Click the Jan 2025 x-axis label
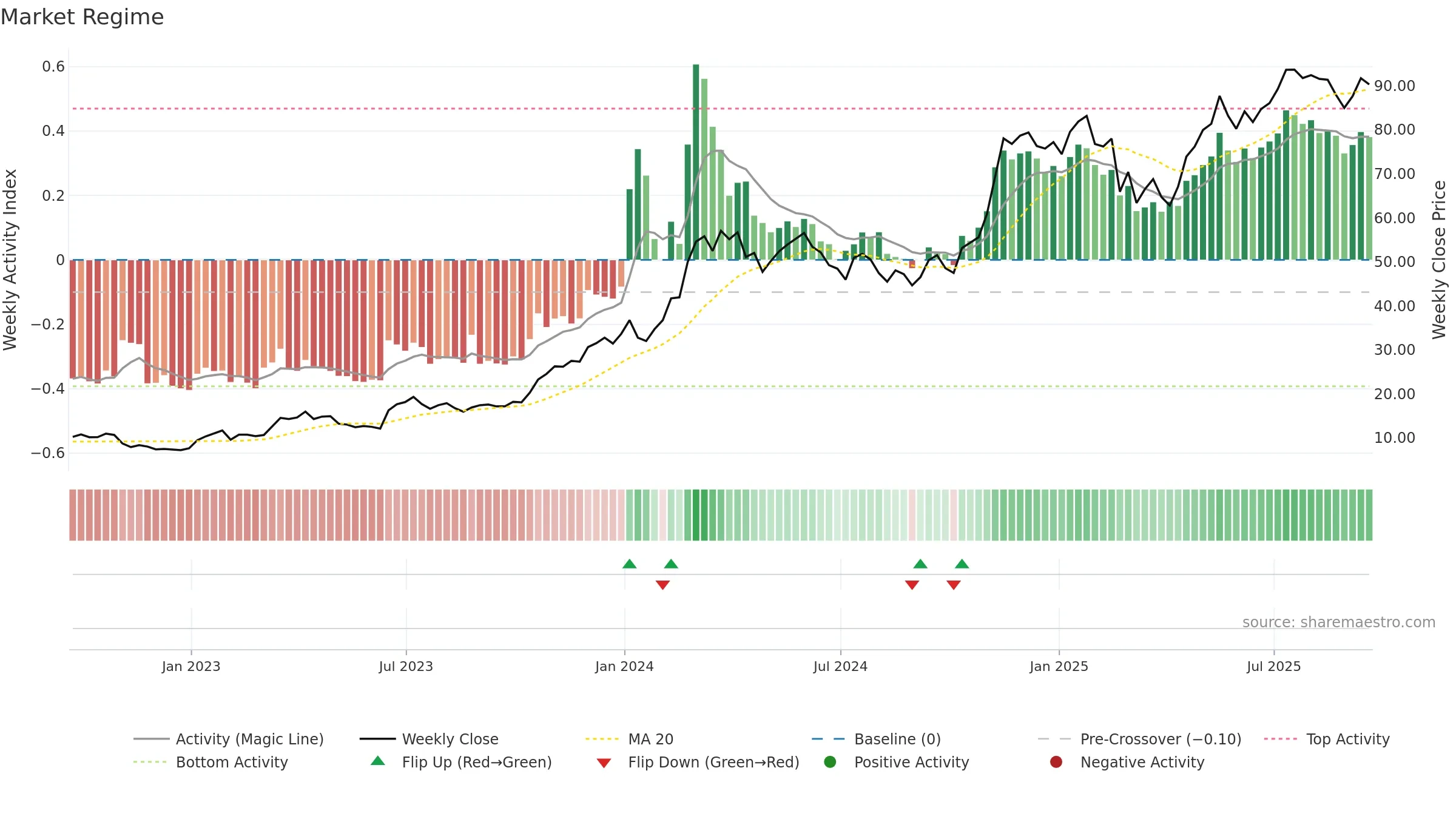The width and height of the screenshot is (1456, 819). coord(1059,666)
